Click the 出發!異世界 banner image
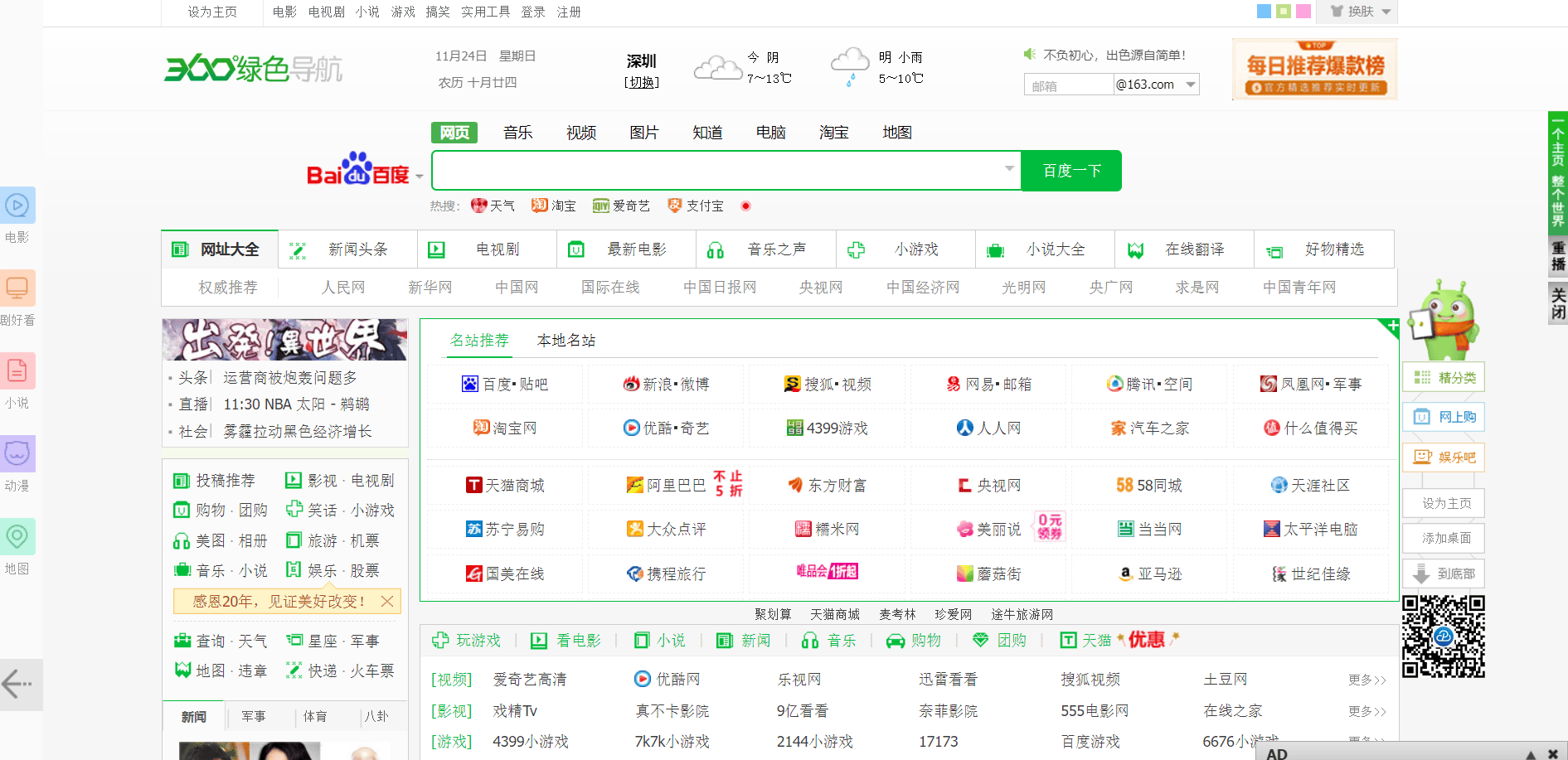Screen dimensions: 1568x760 click(284, 340)
